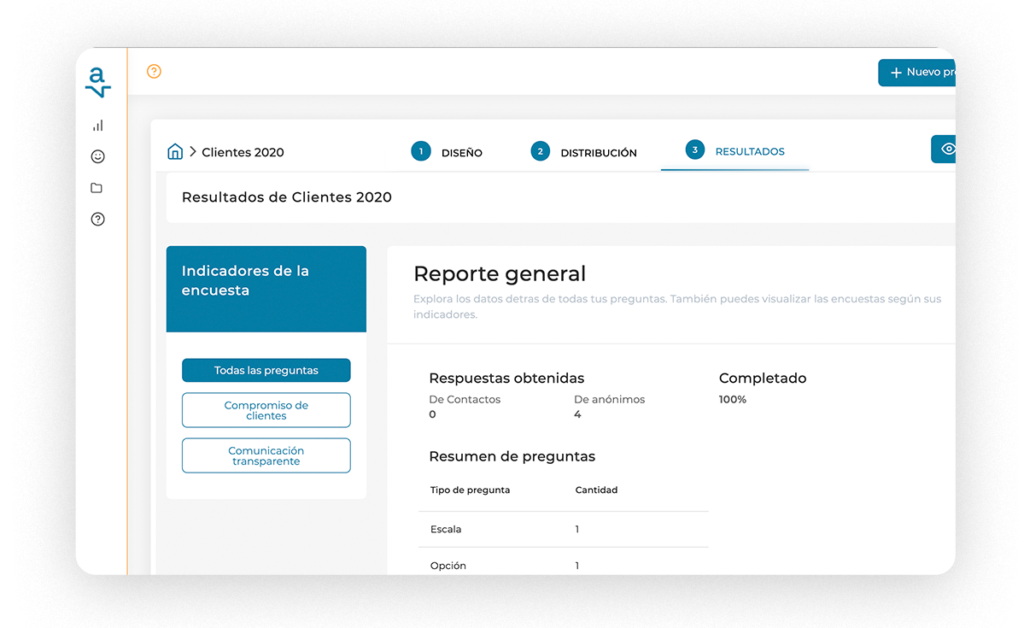Open the "Compromiso de clientes" indicator
The image size is (1024, 628).
tap(265, 410)
